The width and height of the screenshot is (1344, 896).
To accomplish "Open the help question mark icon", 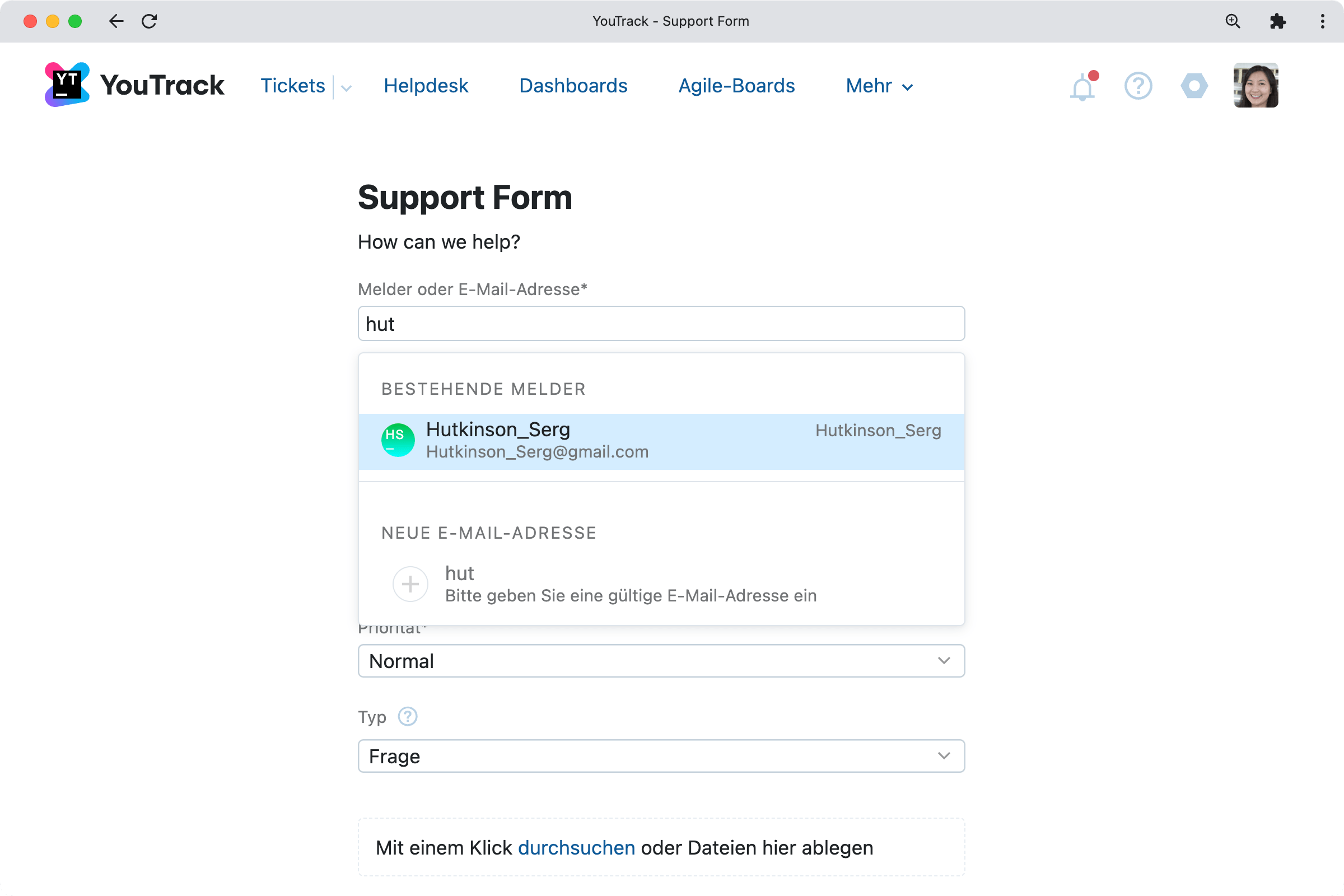I will [x=1138, y=86].
